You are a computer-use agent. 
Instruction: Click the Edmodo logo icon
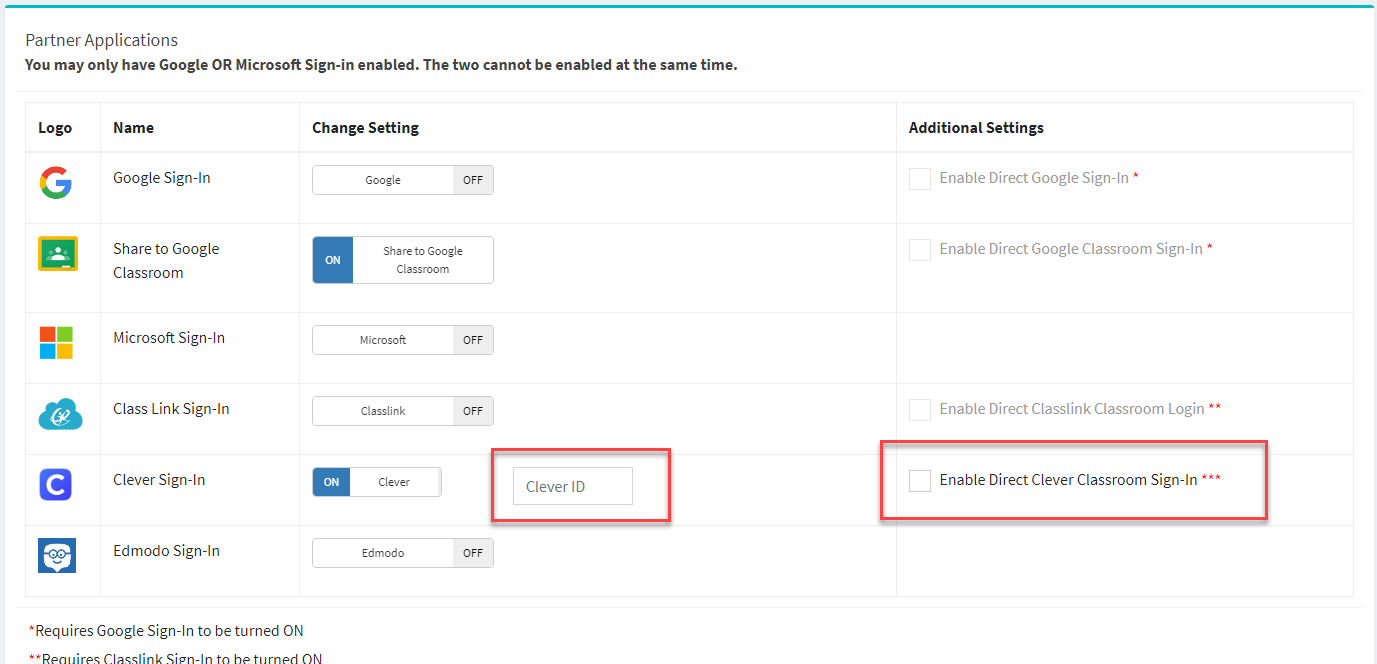tap(57, 556)
